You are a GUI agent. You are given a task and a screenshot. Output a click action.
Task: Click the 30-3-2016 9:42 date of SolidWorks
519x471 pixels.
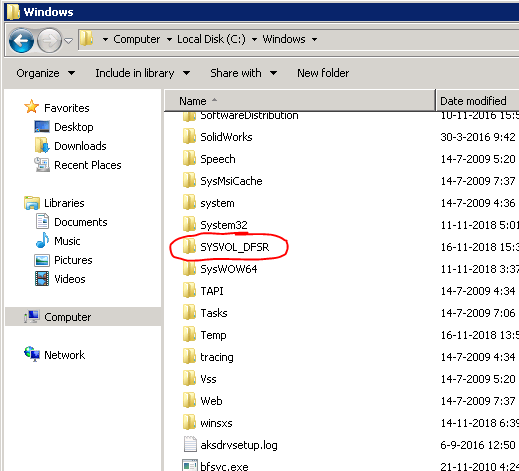pyautogui.click(x=478, y=137)
